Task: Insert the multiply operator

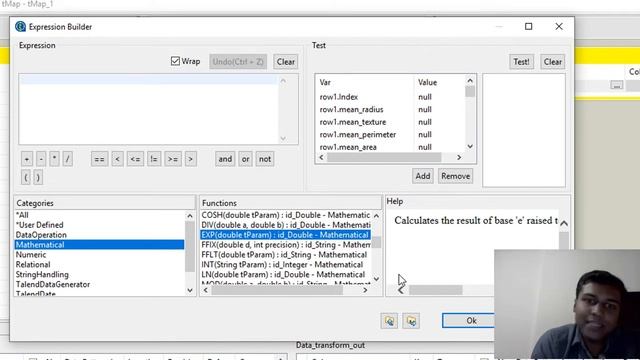Action: pyautogui.click(x=54, y=159)
